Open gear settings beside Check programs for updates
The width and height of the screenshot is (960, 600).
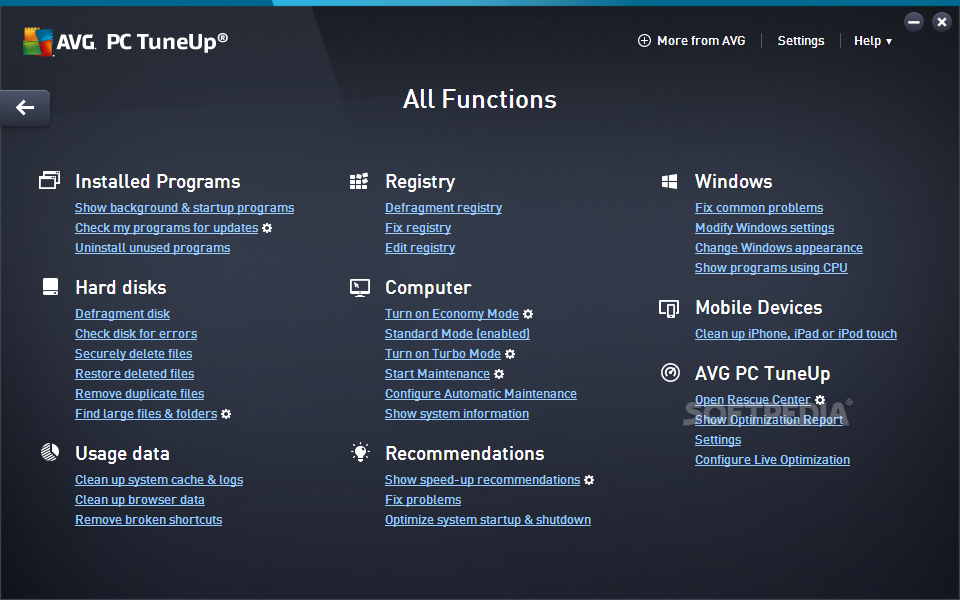pos(267,228)
